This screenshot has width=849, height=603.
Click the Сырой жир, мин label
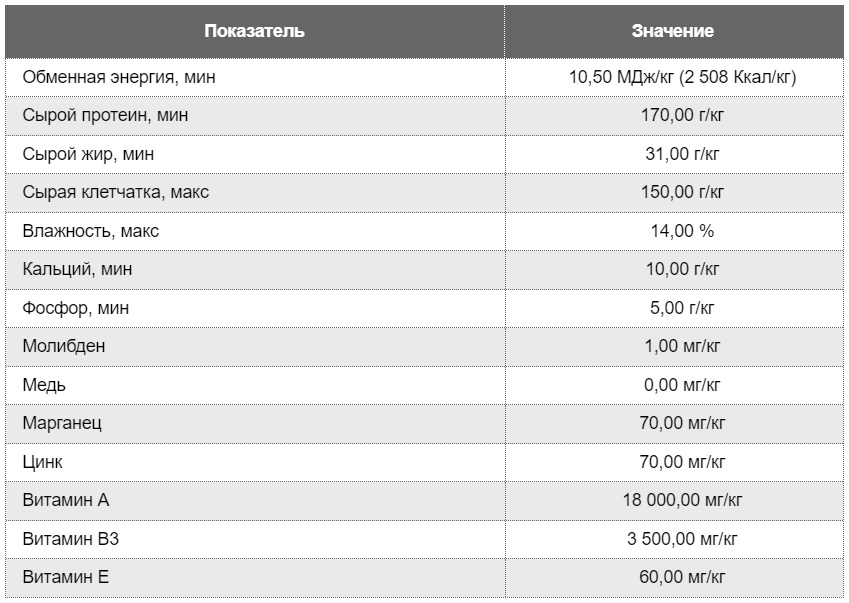[x=88, y=154]
